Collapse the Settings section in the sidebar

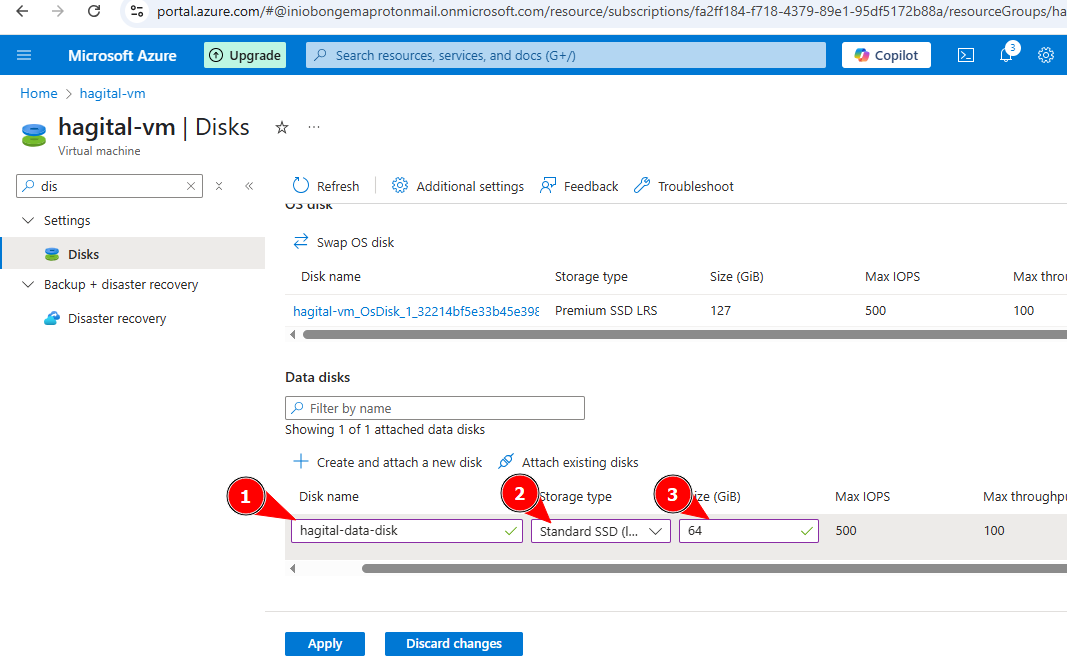28,220
